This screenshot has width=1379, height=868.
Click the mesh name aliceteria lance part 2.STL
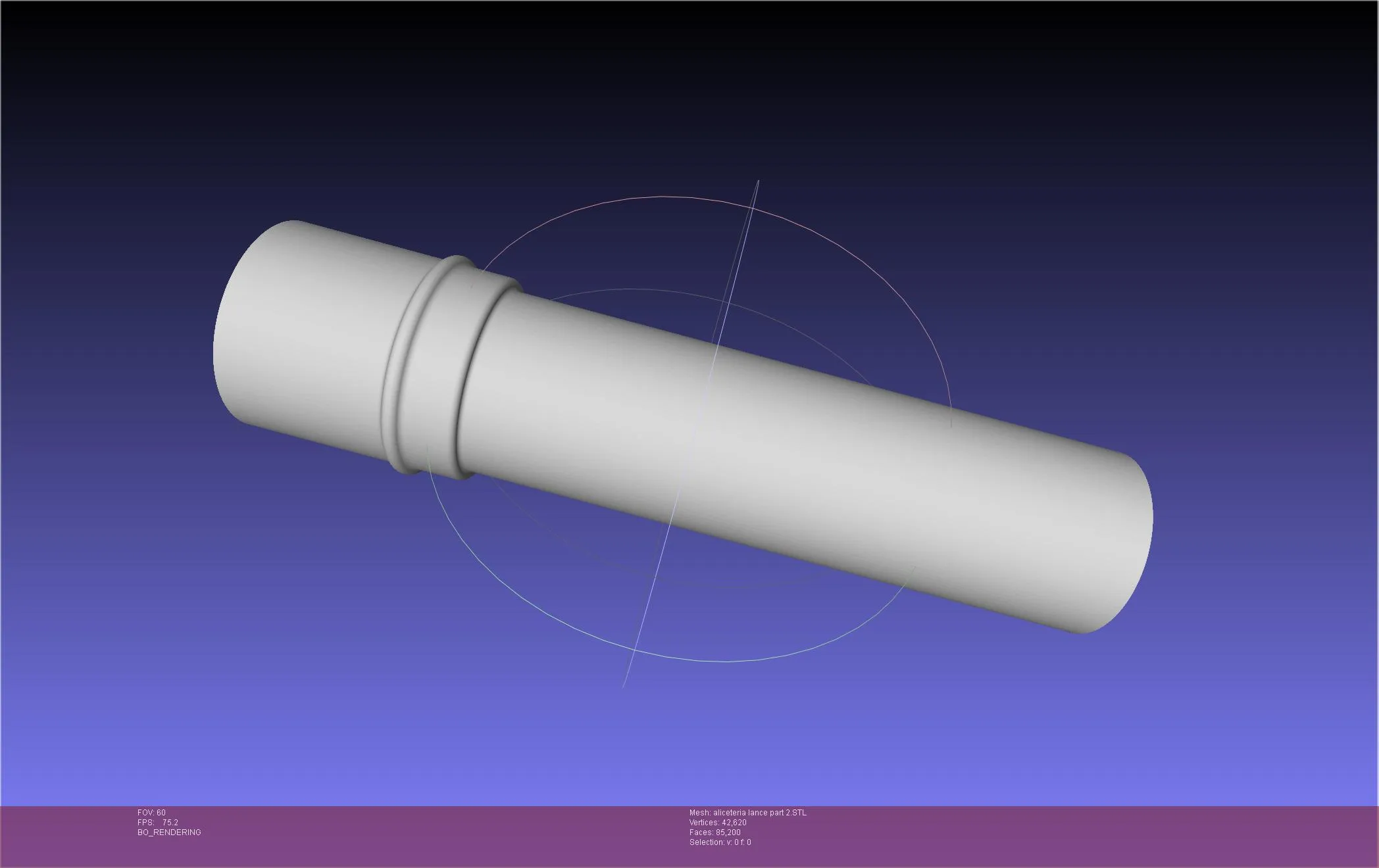[760, 813]
